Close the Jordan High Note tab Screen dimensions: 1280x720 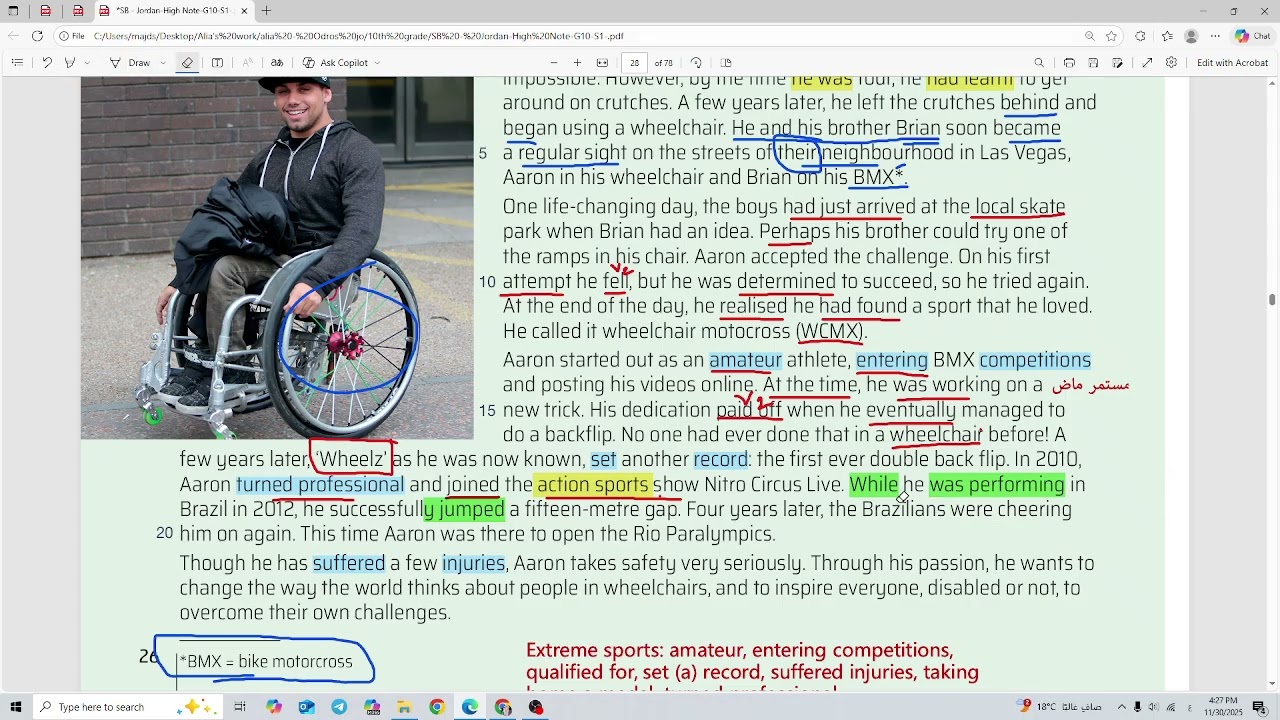point(244,11)
